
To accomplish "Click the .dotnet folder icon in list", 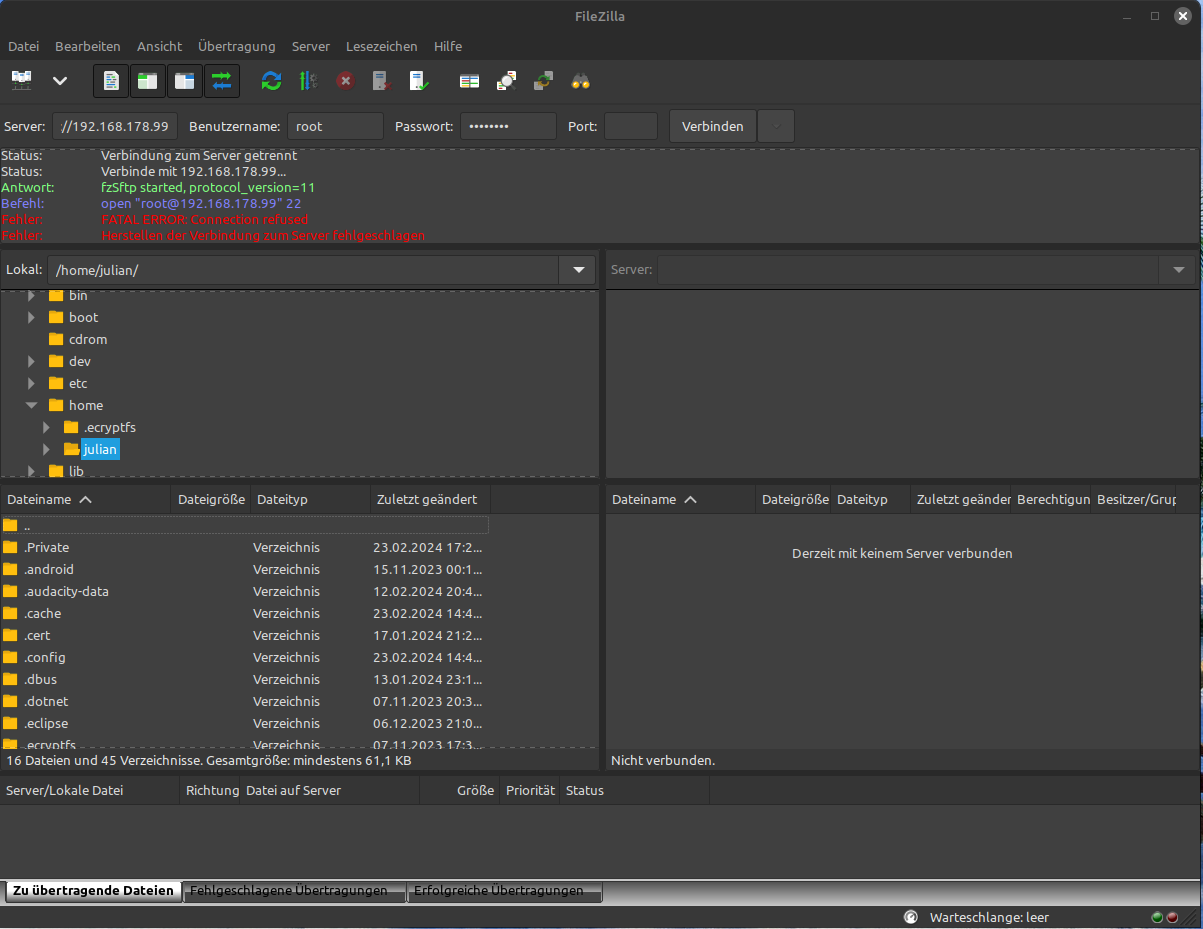I will click(10, 701).
